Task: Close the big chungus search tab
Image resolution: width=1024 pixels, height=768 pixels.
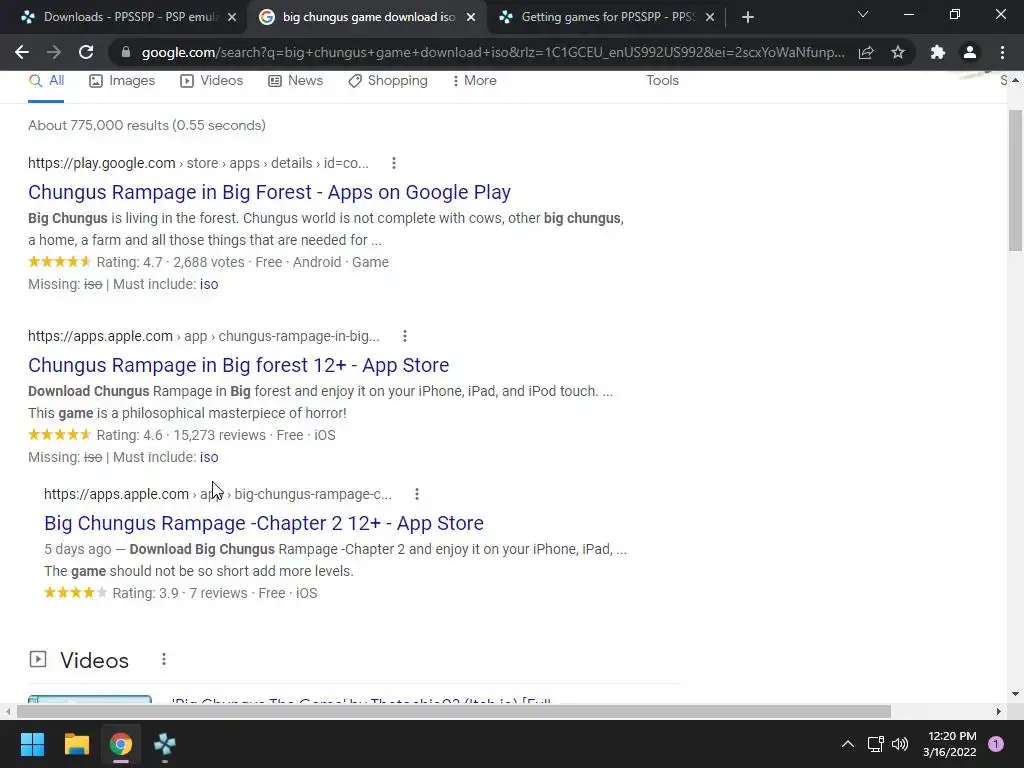Action: (471, 17)
